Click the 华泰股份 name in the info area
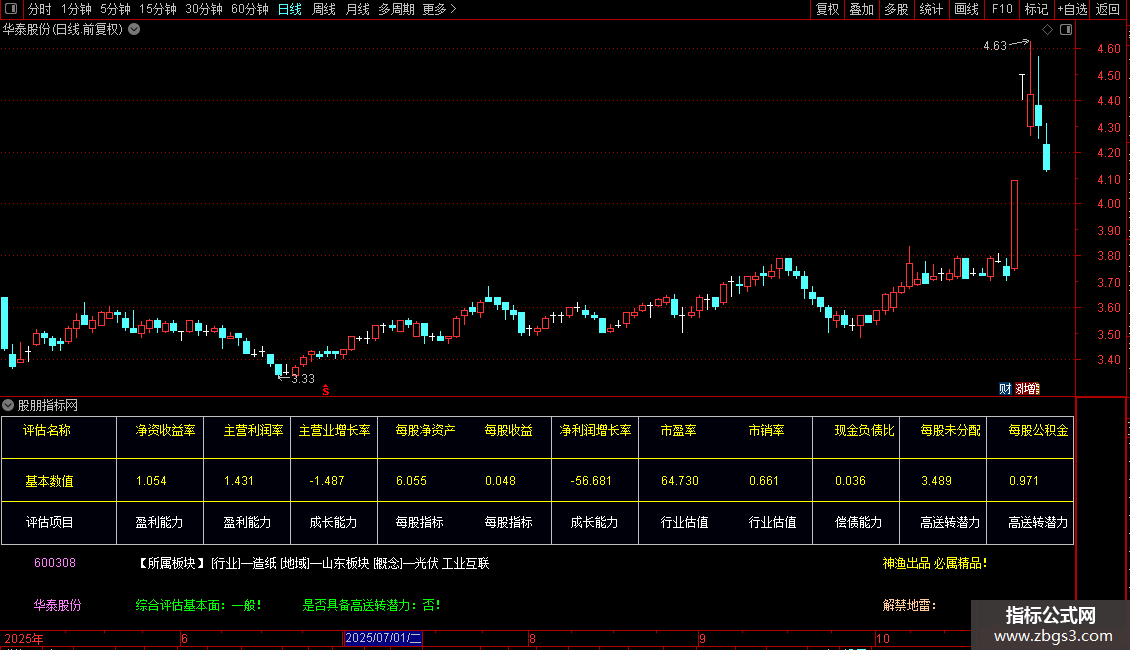Screen dimensions: 1130x650 [58, 605]
